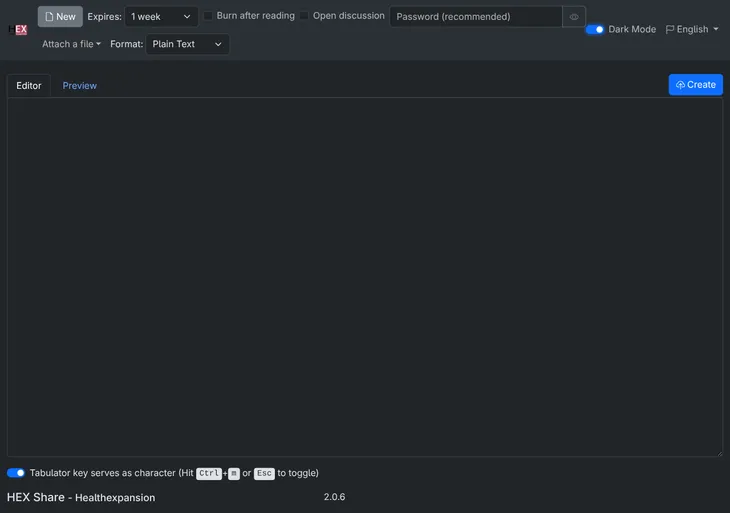Image resolution: width=730 pixels, height=513 pixels.
Task: Toggle Tabulator key serves as character switch
Action: (x=16, y=473)
